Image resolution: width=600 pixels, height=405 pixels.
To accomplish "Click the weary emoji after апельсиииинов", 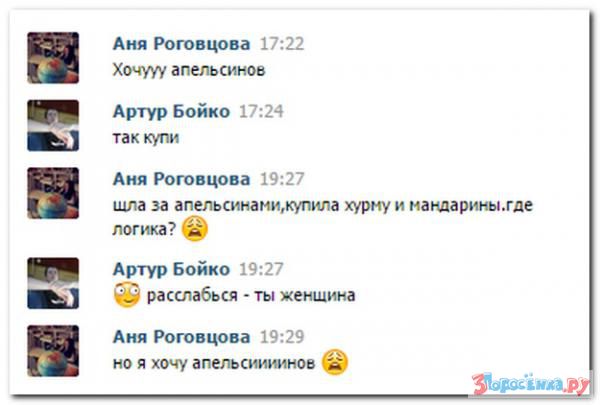I will (335, 363).
